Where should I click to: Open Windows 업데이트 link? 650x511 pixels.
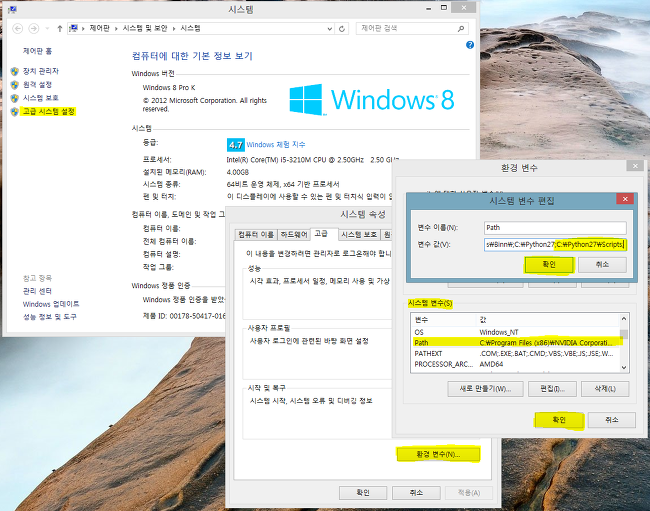(51, 304)
